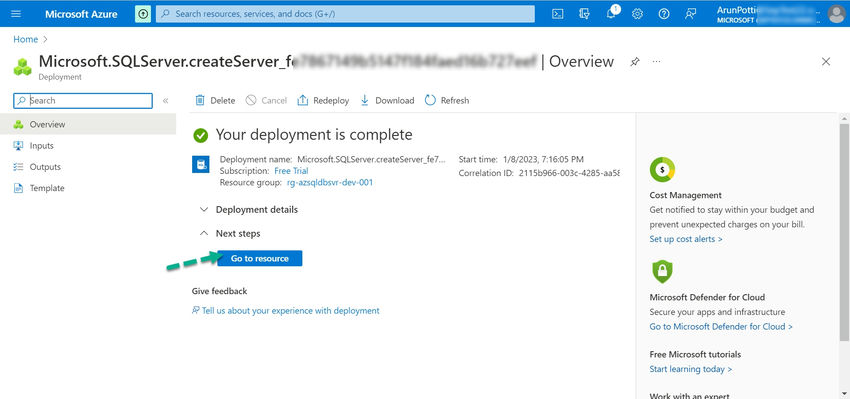Expand the Deployment details section
The width and height of the screenshot is (850, 399).
[x=249, y=209]
